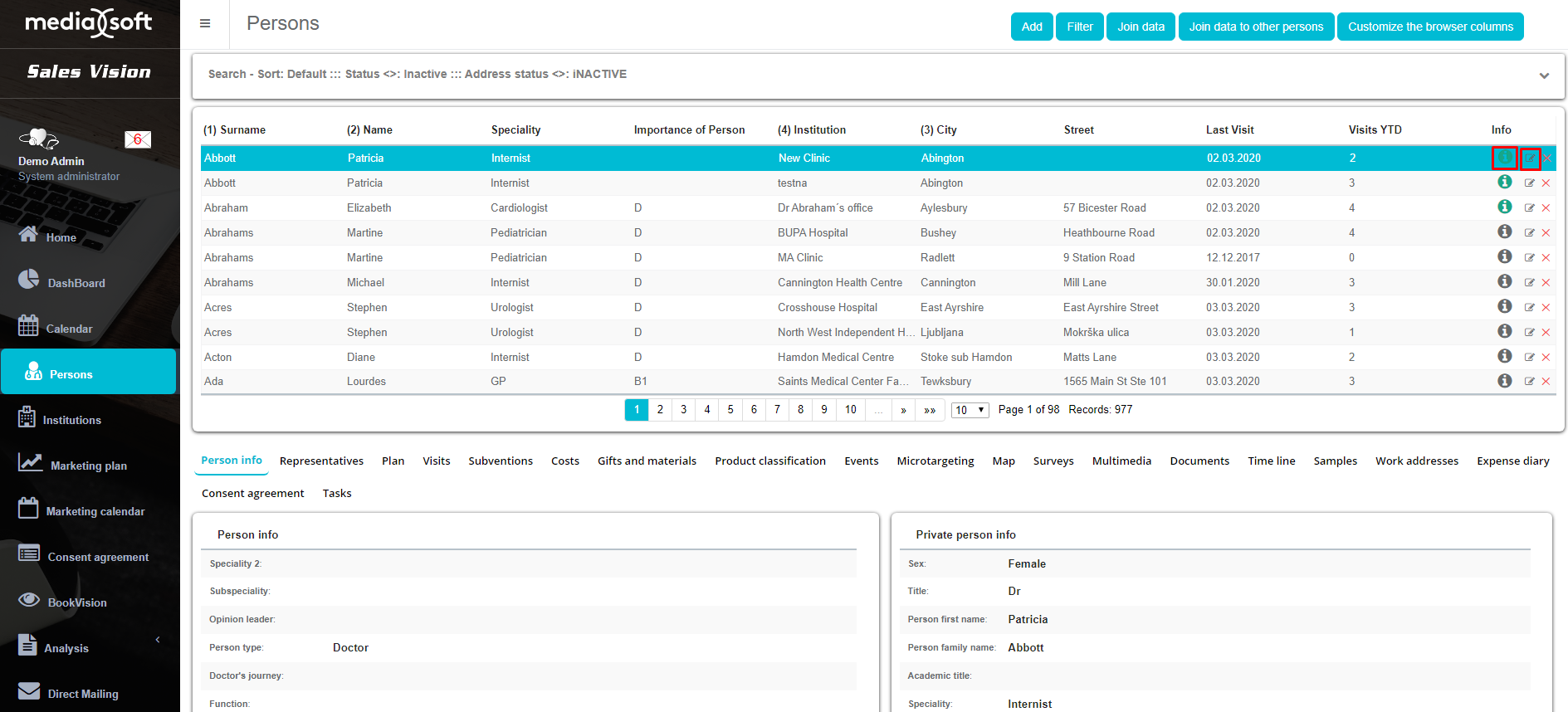This screenshot has width=1568, height=712.
Task: Open the records-per-page dropdown
Action: (x=970, y=410)
